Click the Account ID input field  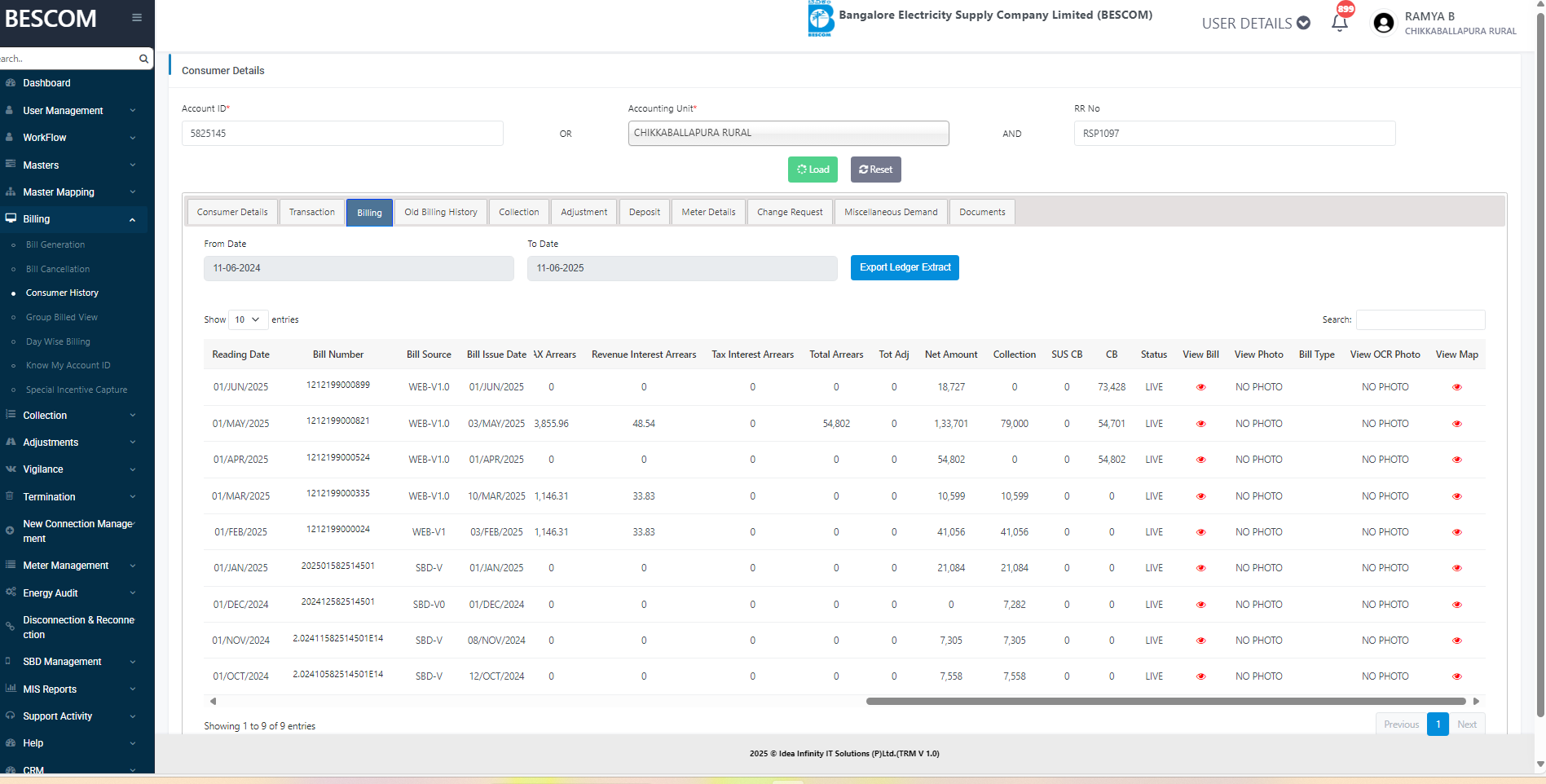342,134
